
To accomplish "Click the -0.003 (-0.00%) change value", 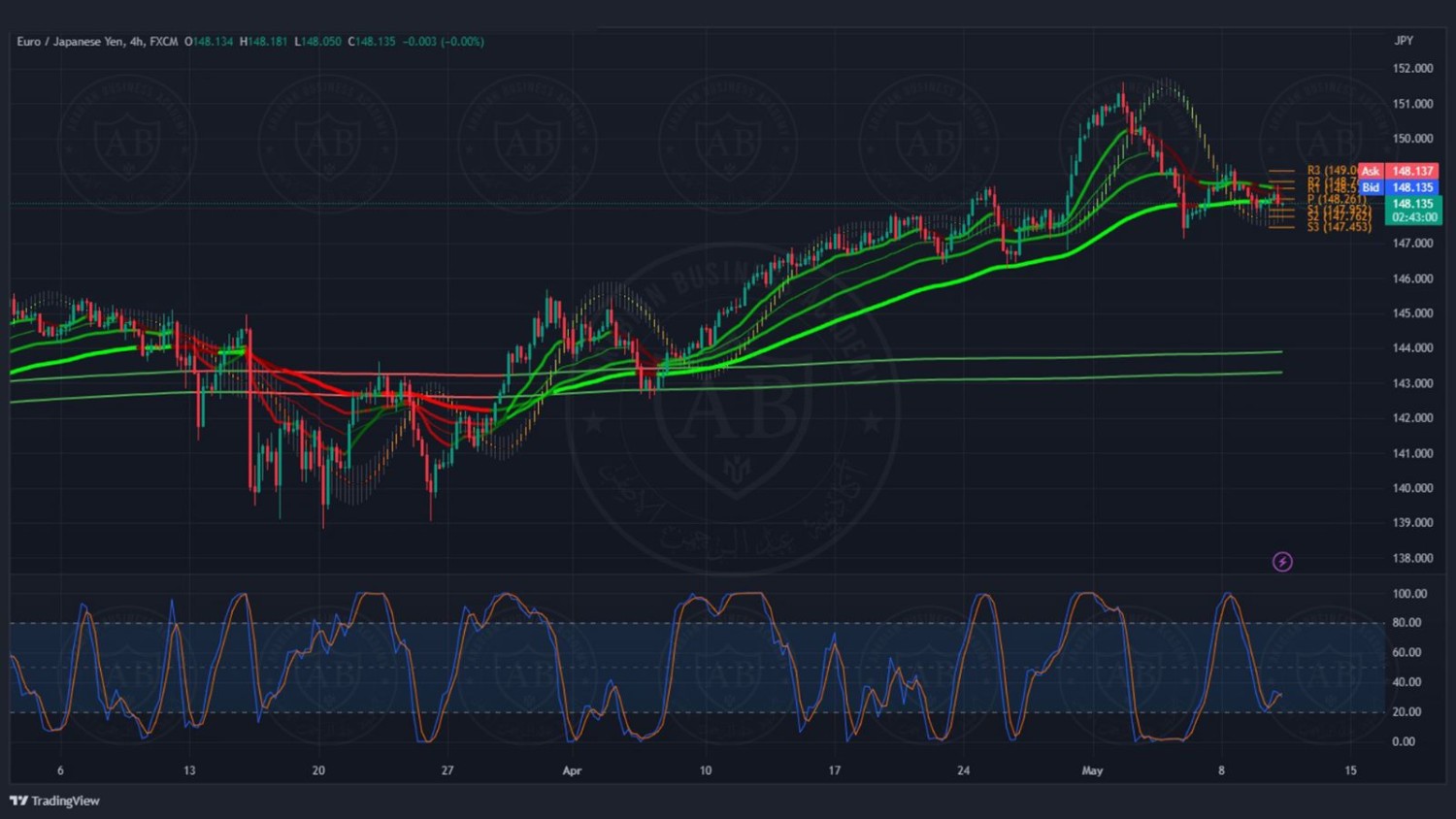I will click(444, 42).
